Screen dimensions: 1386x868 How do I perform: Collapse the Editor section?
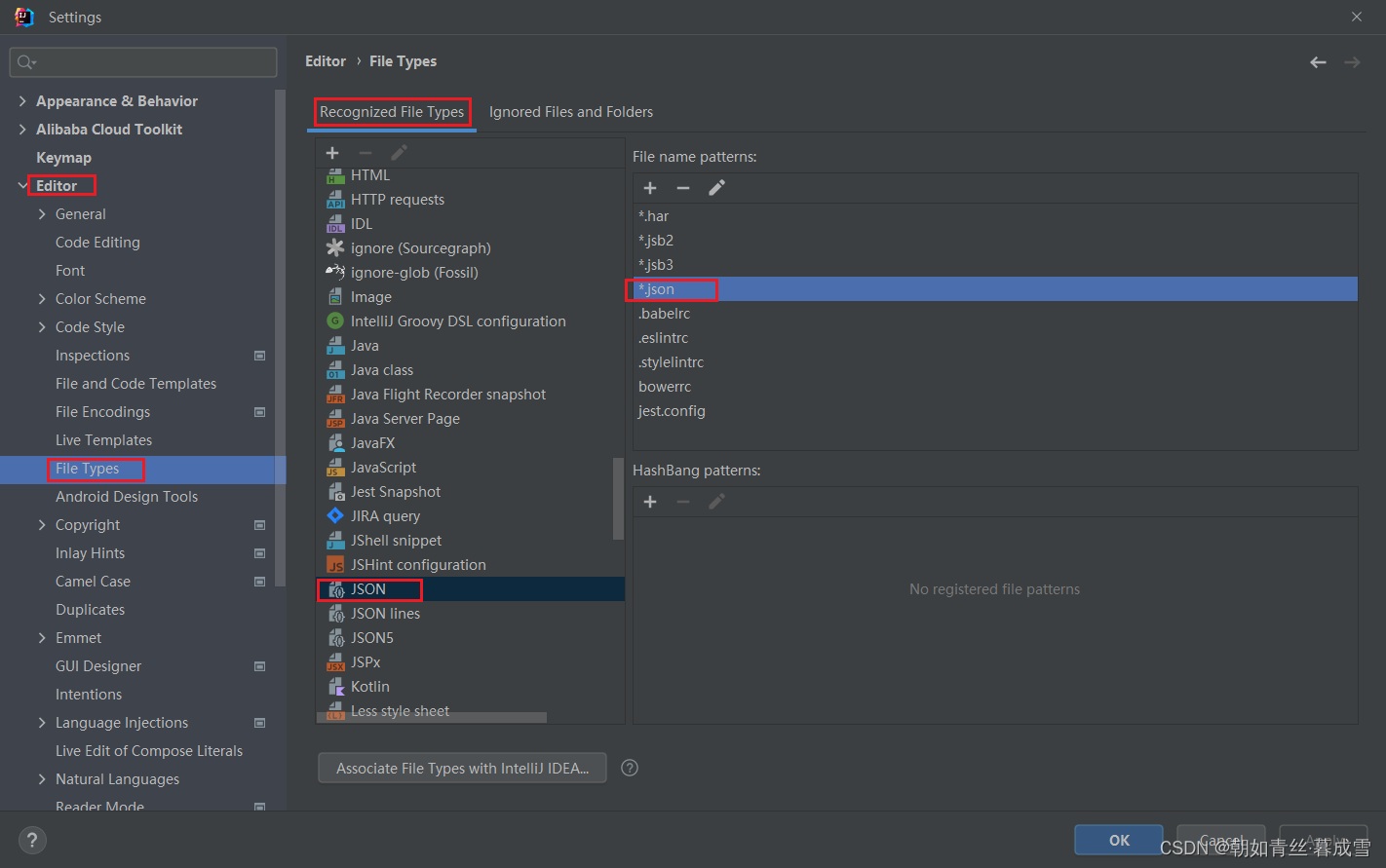pyautogui.click(x=22, y=186)
